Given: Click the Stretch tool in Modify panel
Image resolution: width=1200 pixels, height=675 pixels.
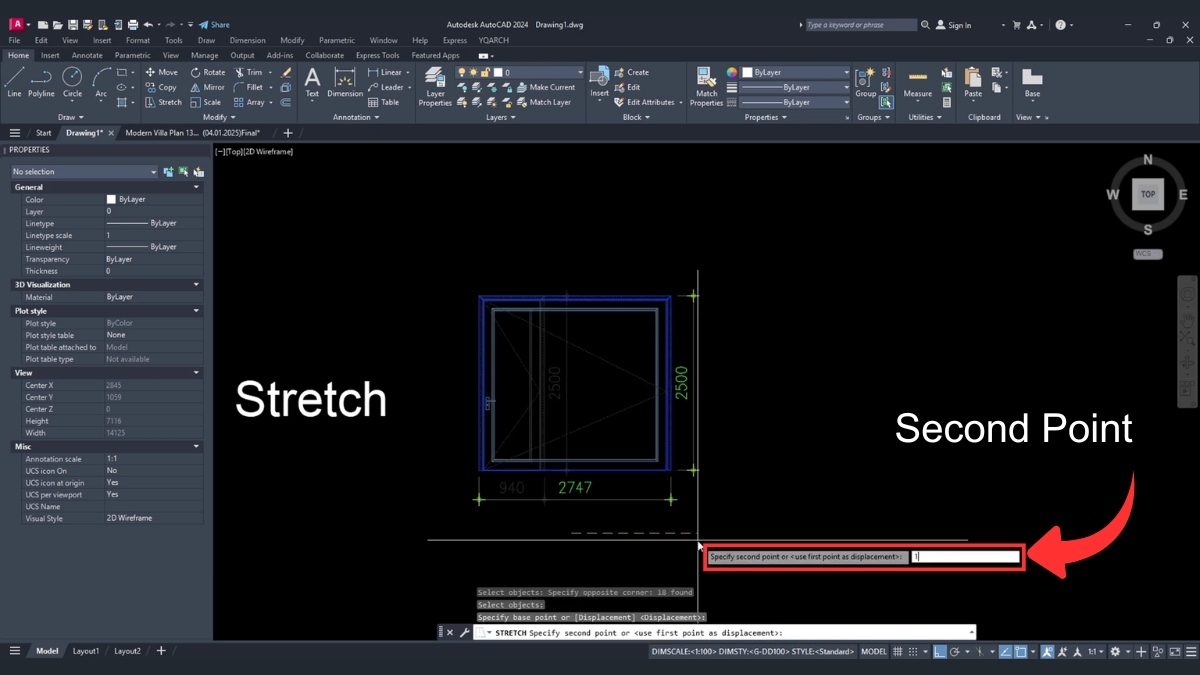Looking at the screenshot, I should [x=163, y=102].
